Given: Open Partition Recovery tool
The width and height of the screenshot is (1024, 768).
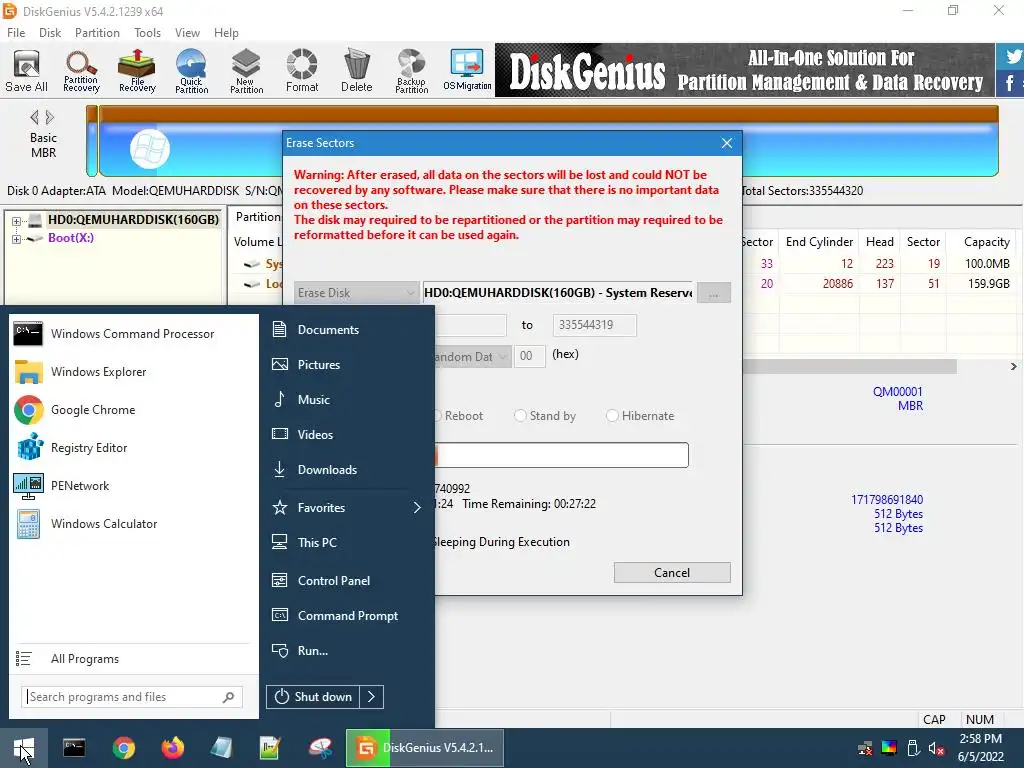Looking at the screenshot, I should pyautogui.click(x=81, y=71).
